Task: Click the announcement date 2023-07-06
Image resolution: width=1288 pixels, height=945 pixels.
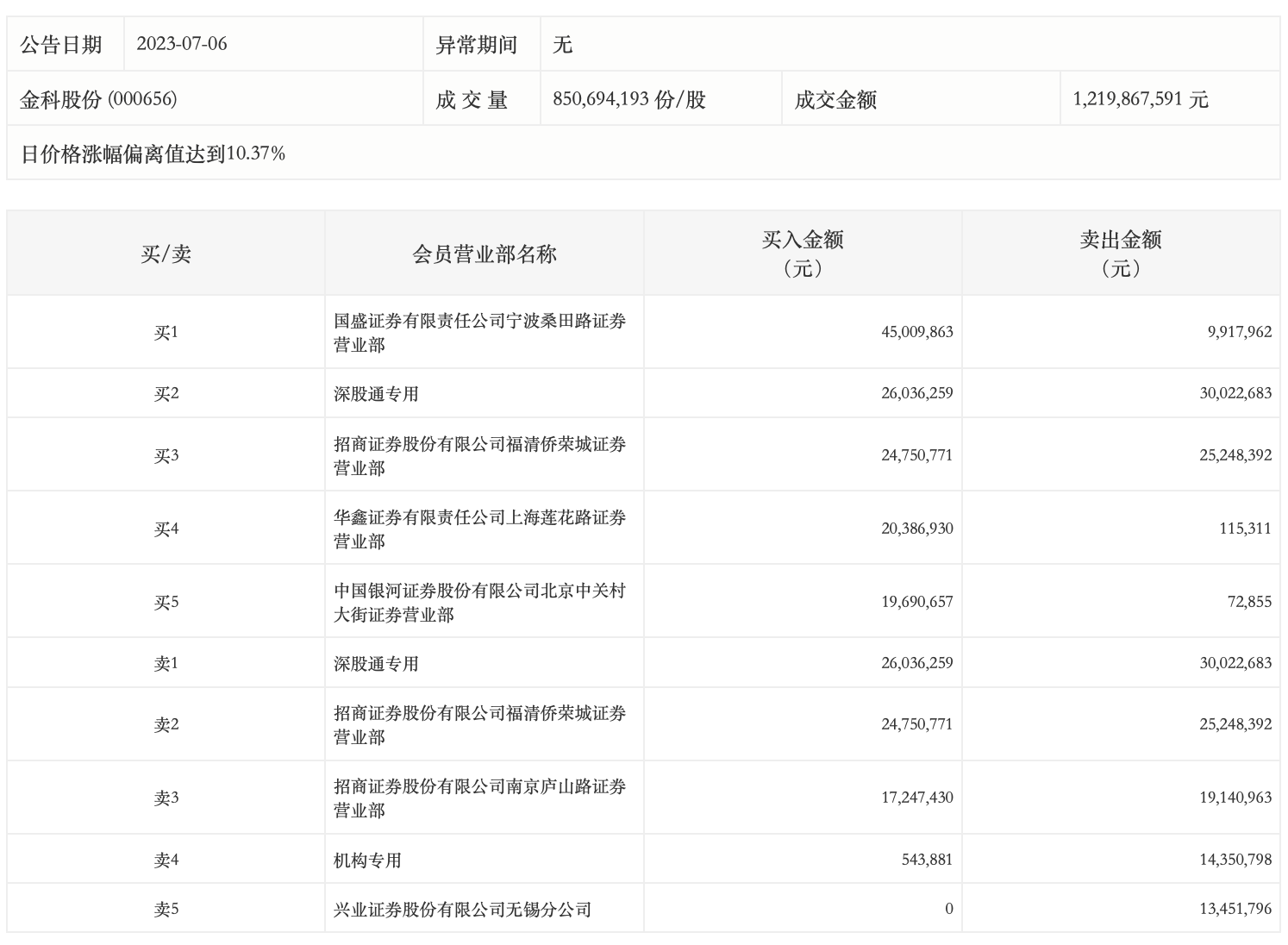Action: [x=182, y=45]
